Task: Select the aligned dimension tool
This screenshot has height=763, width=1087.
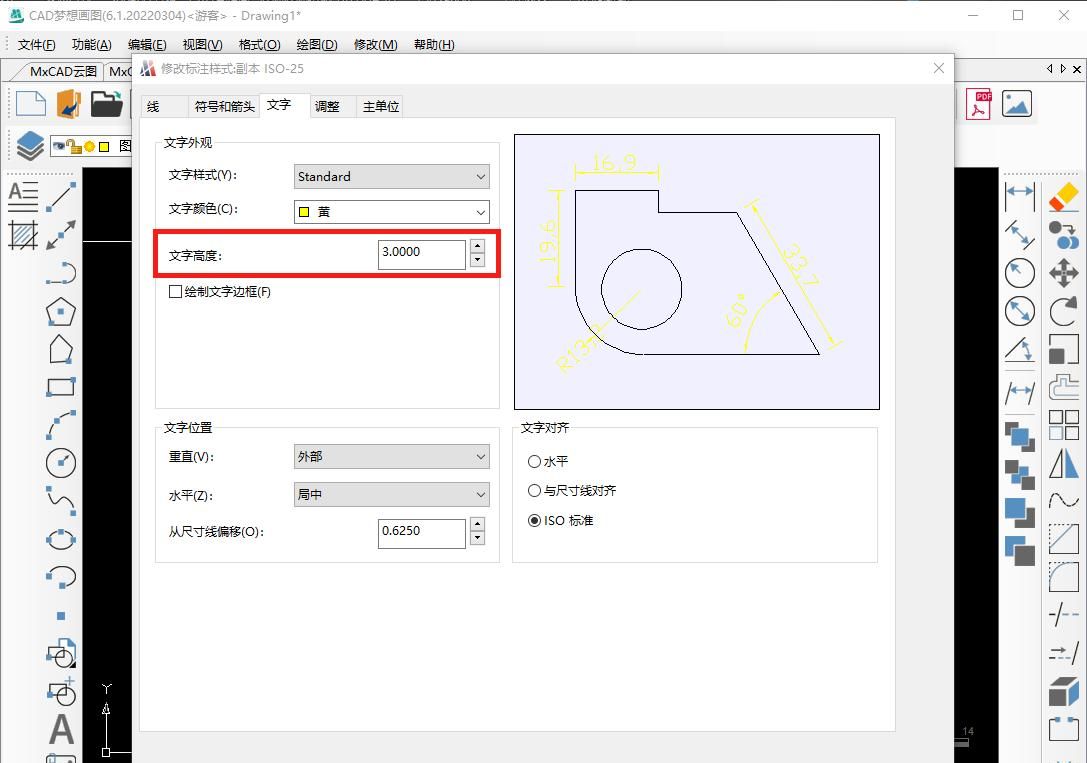Action: (1019, 234)
